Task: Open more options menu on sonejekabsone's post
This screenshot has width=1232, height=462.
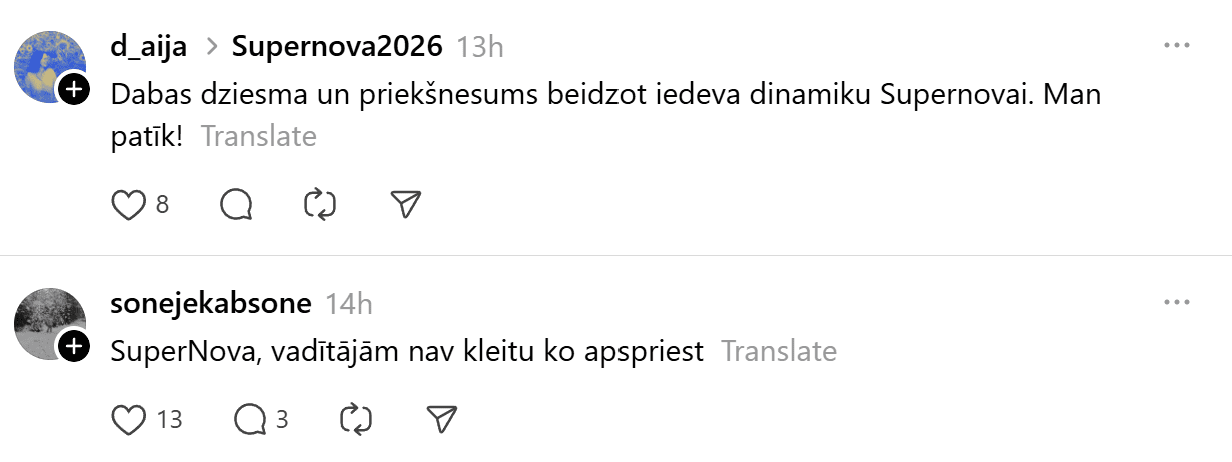Action: pyautogui.click(x=1177, y=302)
